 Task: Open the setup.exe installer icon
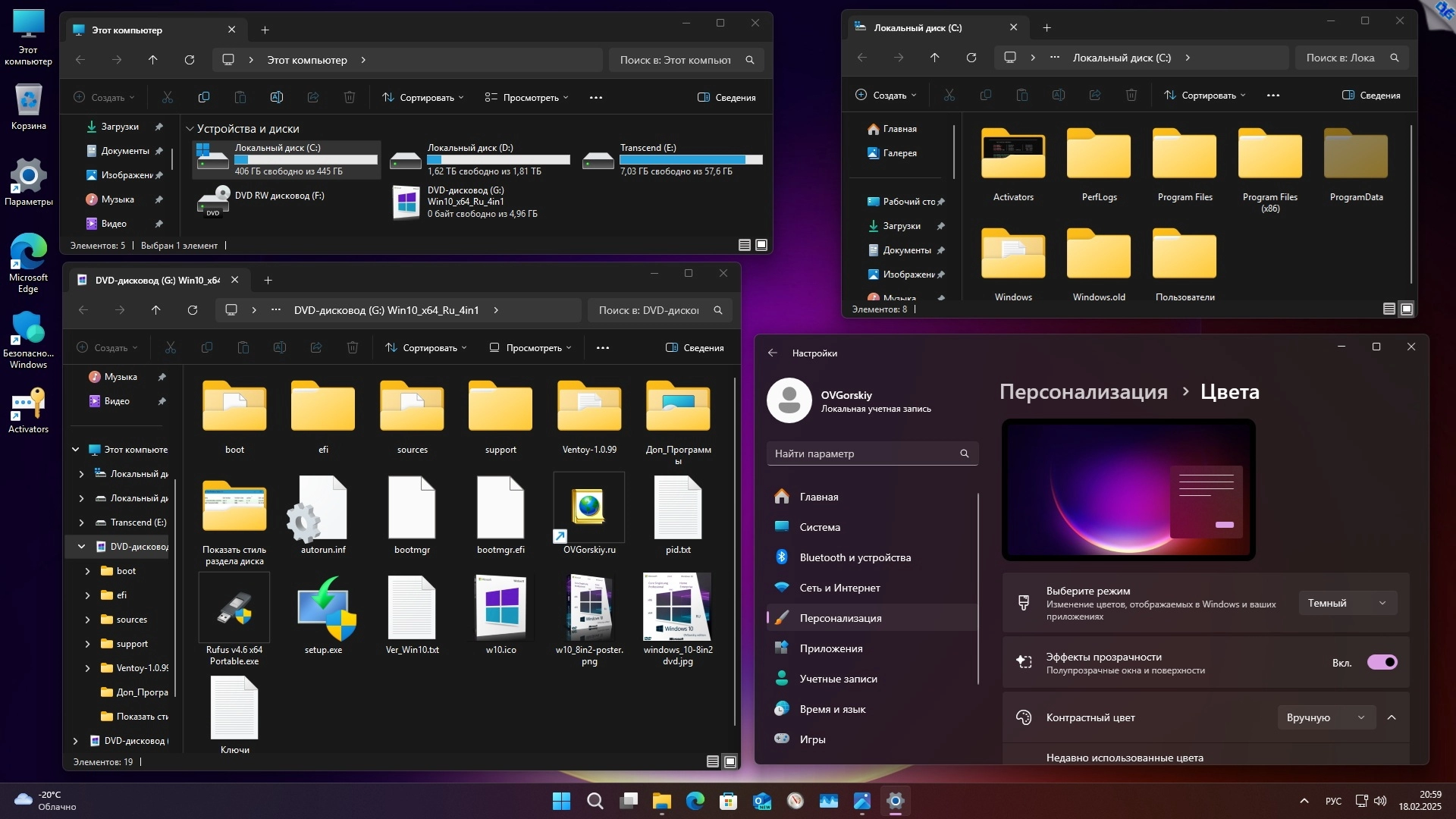tap(324, 609)
